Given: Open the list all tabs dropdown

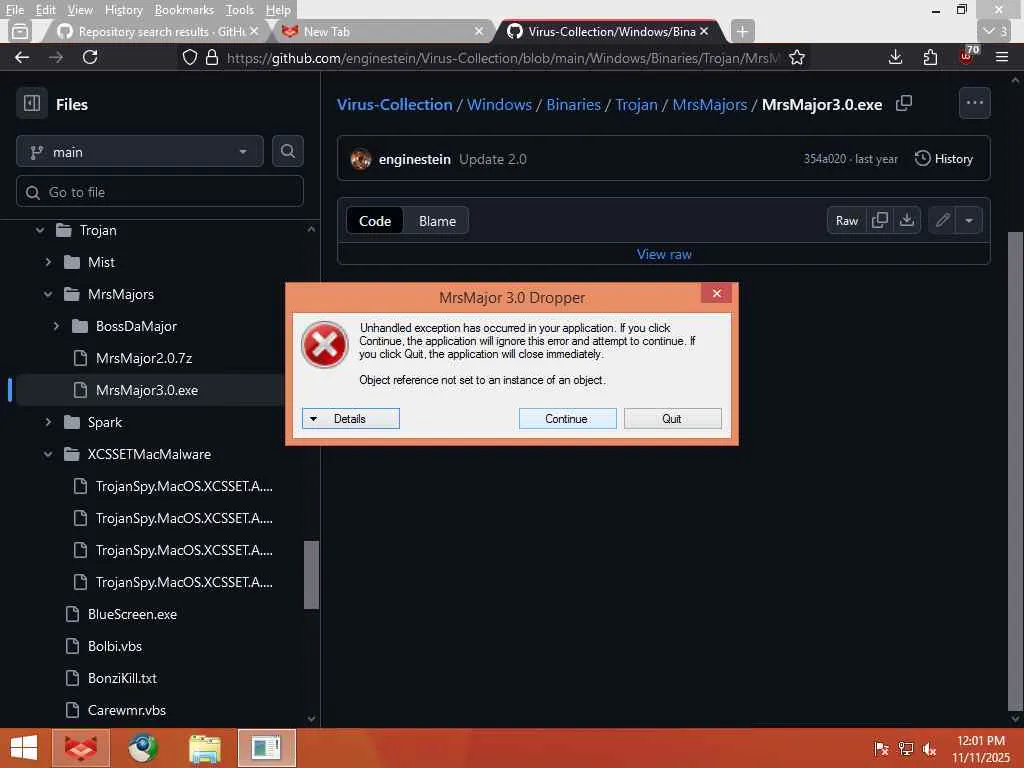Looking at the screenshot, I should point(995,31).
